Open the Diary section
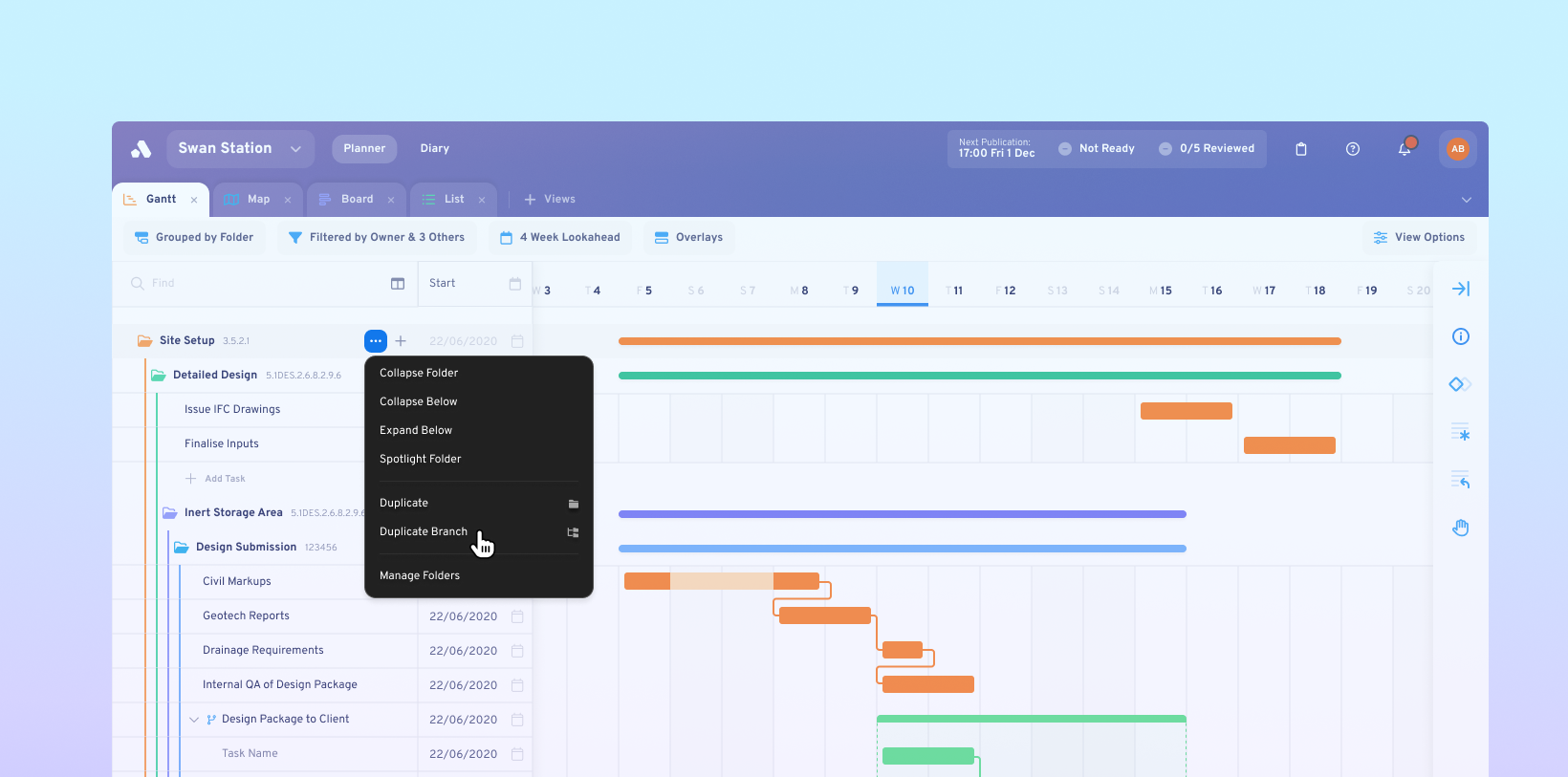The image size is (1568, 777). coord(434,149)
